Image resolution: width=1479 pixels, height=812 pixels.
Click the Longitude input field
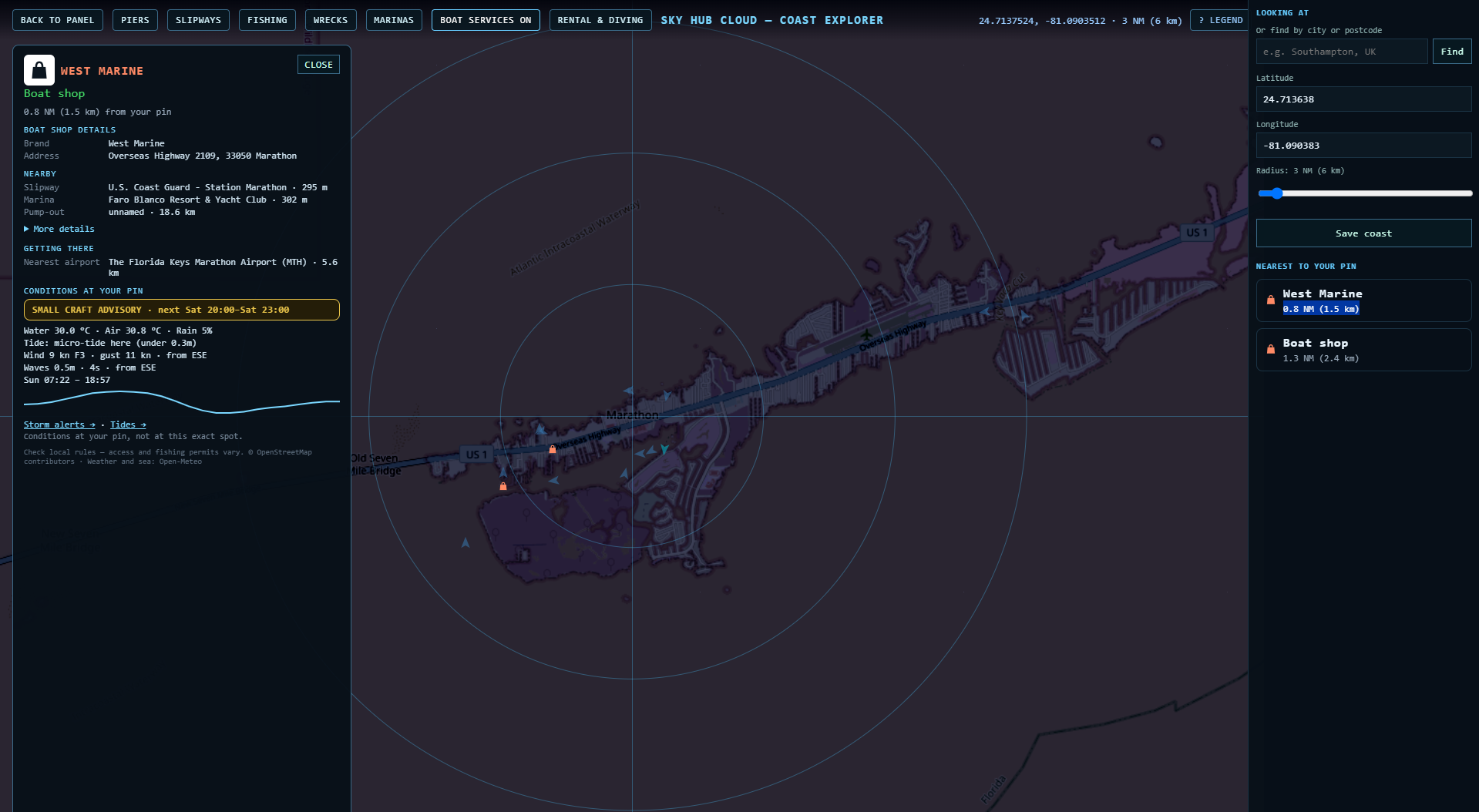click(x=1363, y=146)
